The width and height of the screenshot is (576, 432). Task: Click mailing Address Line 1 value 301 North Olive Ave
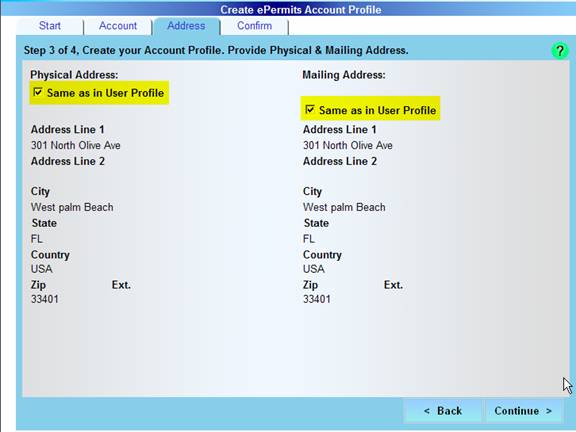pos(348,145)
